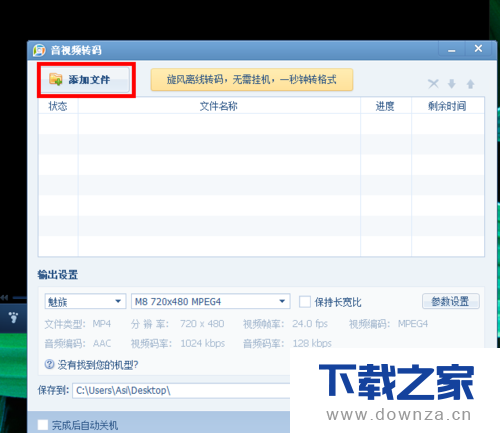
Task: Click the move up arrow icon
Action: 470,84
